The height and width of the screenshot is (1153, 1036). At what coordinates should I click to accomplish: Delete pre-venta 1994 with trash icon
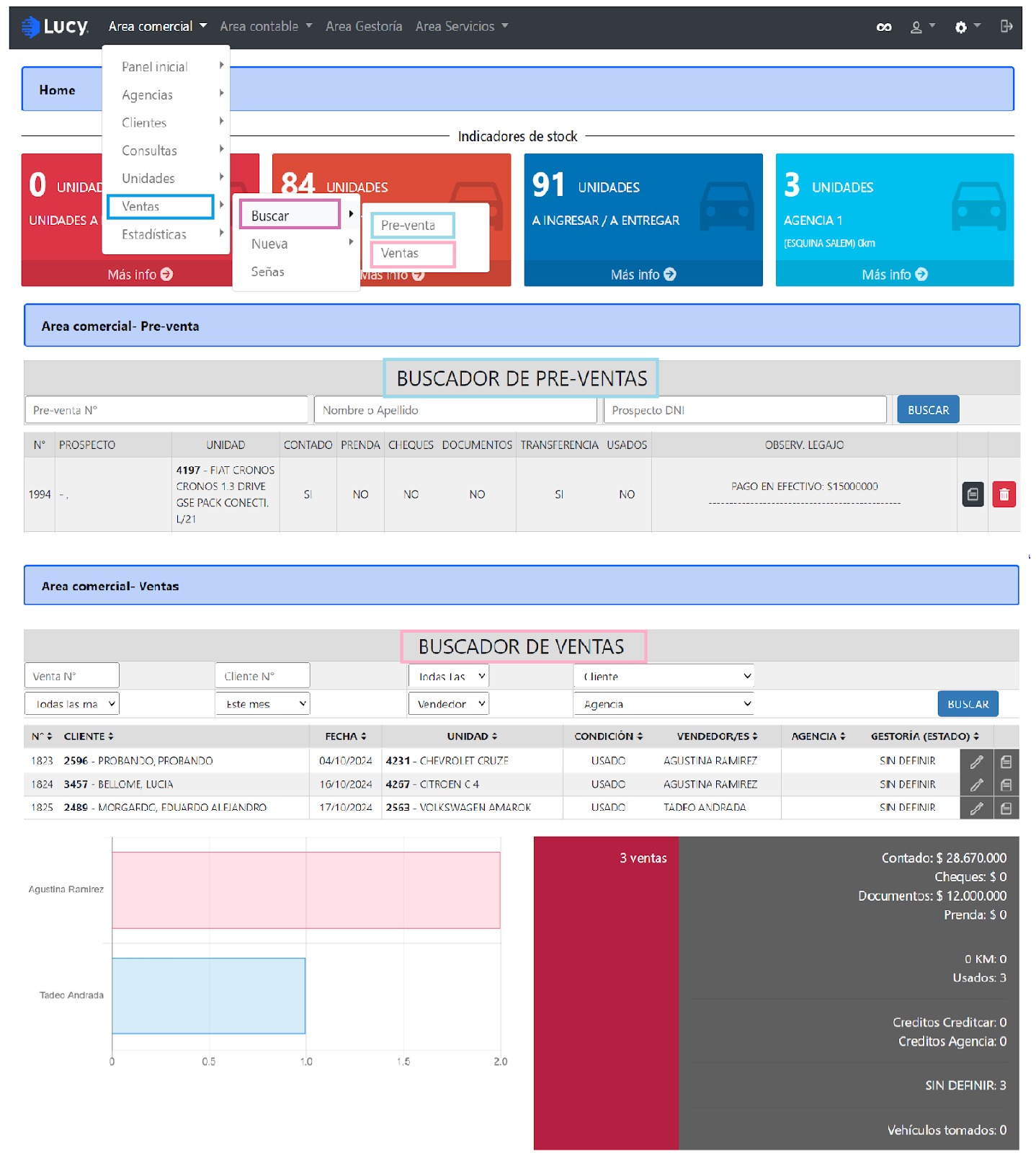point(1004,494)
